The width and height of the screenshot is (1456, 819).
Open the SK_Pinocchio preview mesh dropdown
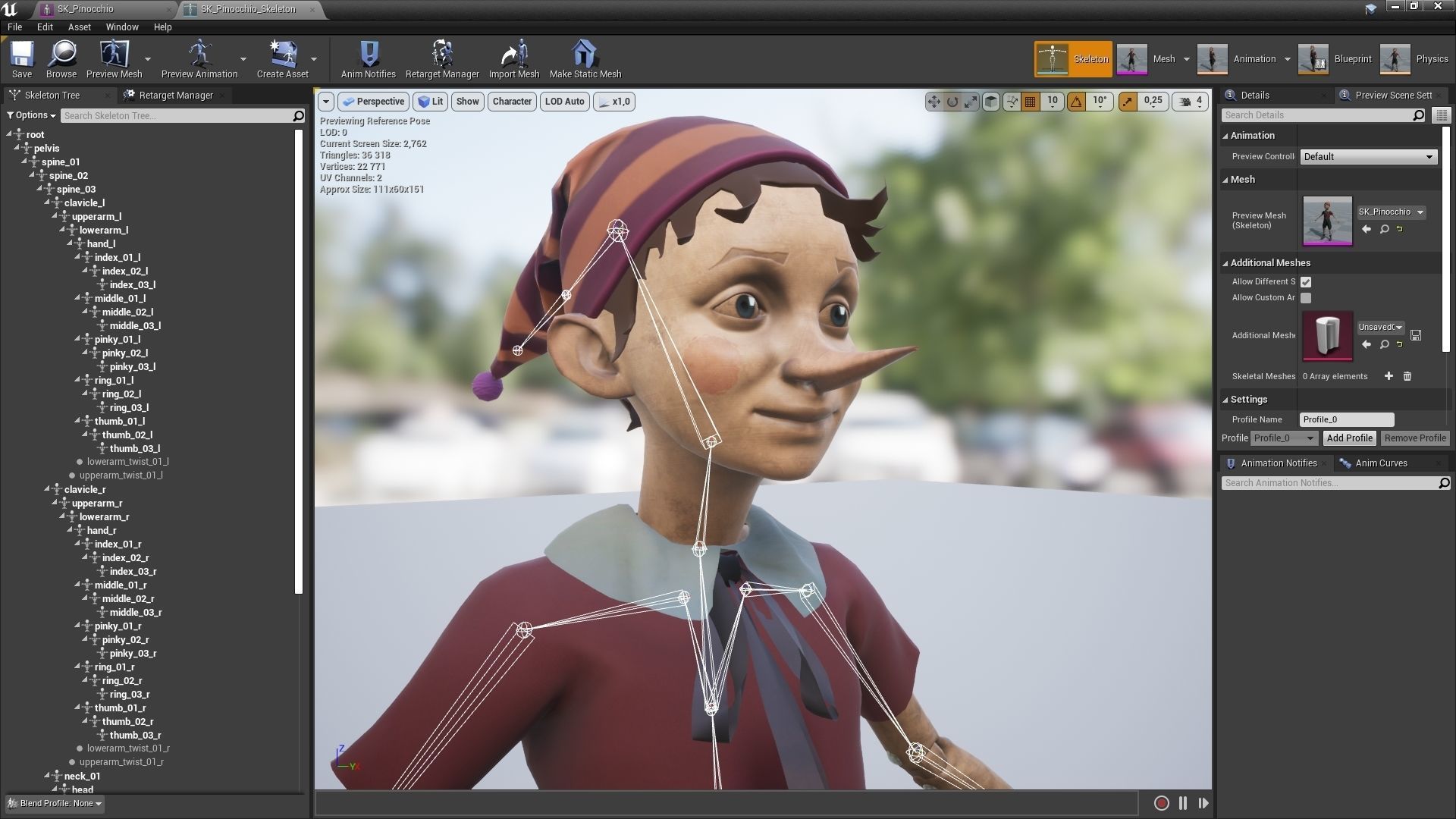[x=1391, y=212]
